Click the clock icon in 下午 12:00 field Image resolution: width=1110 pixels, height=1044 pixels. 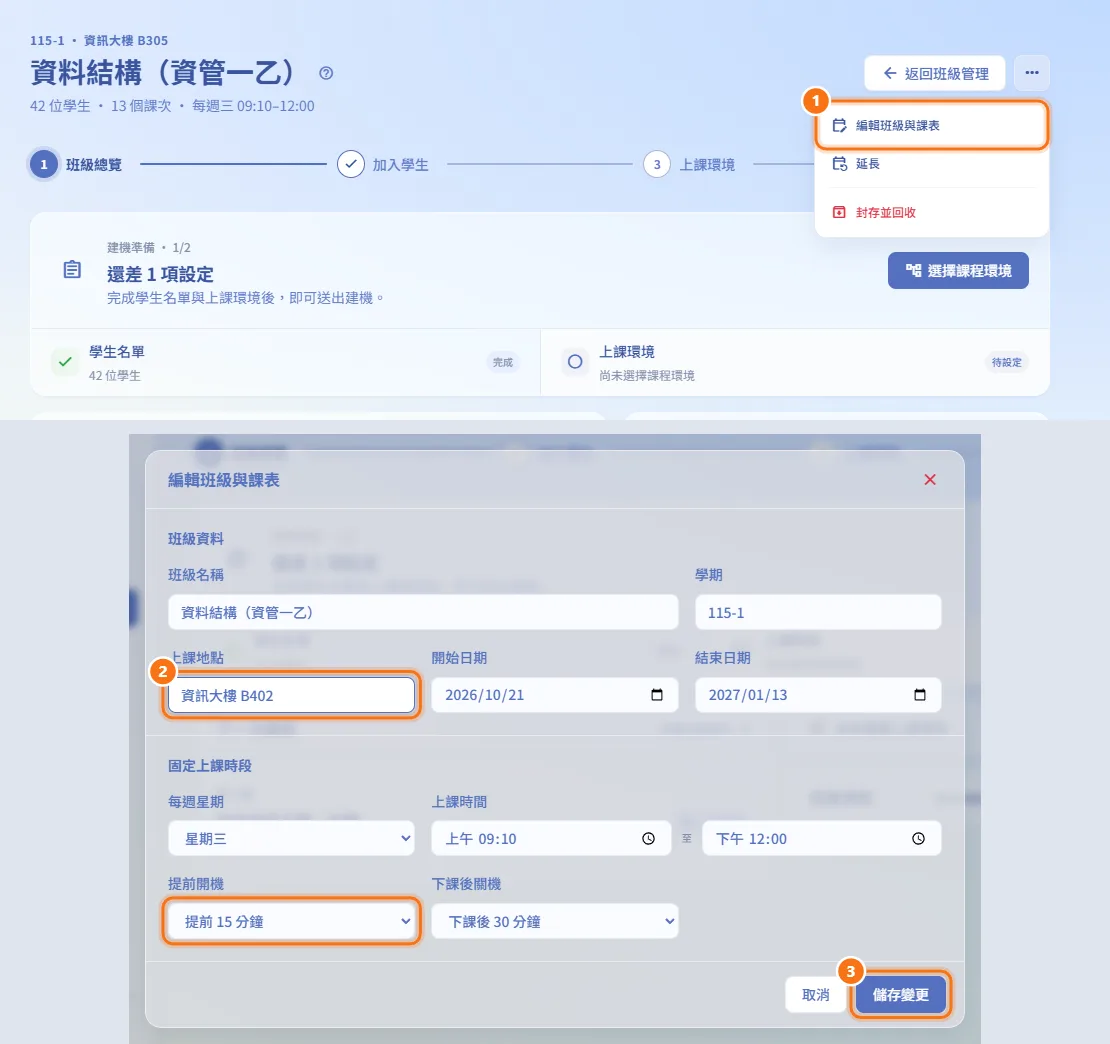point(918,839)
